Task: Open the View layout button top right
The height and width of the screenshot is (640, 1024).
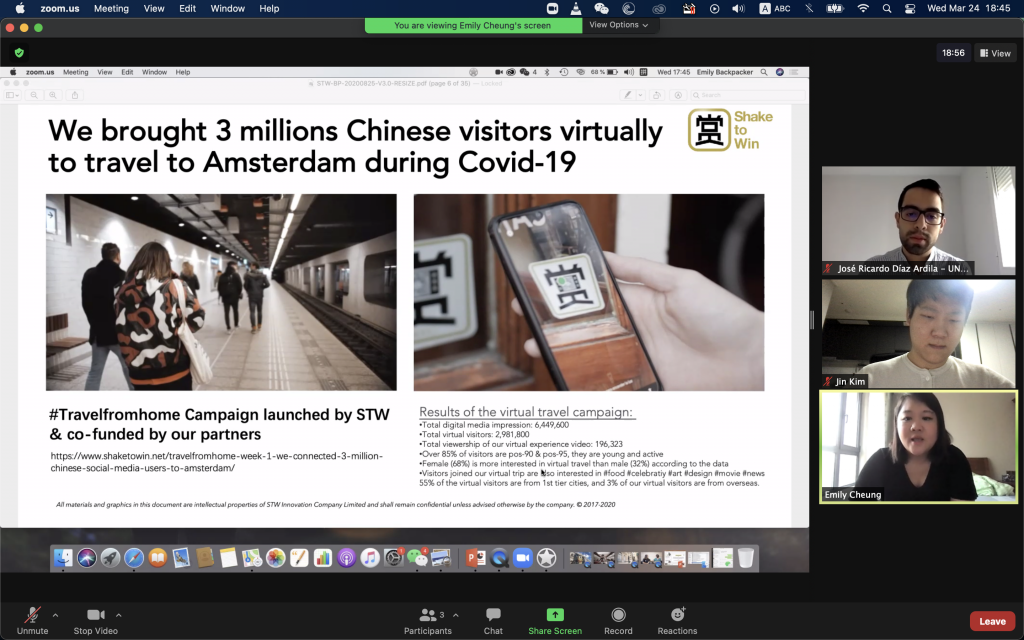Action: point(995,53)
